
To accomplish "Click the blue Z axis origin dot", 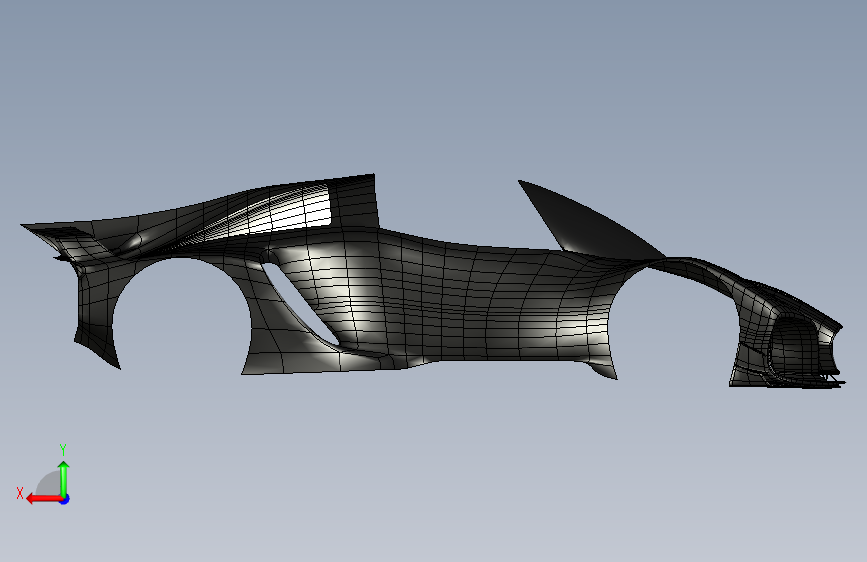I will click(x=65, y=499).
